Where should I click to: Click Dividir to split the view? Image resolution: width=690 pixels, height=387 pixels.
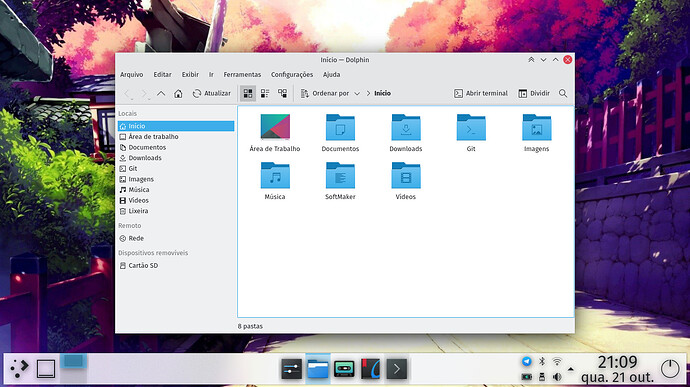click(x=534, y=93)
